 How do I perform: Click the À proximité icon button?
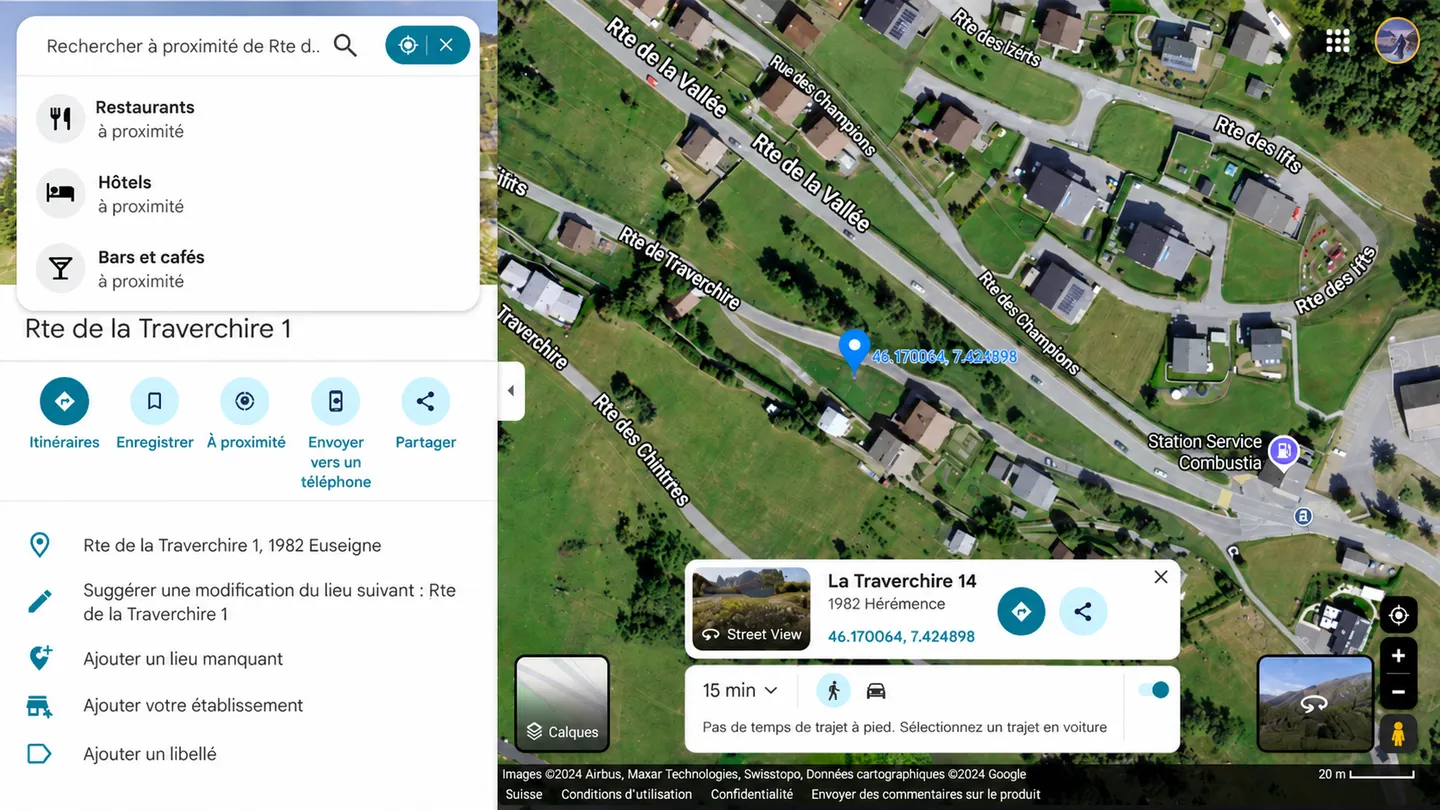click(245, 402)
